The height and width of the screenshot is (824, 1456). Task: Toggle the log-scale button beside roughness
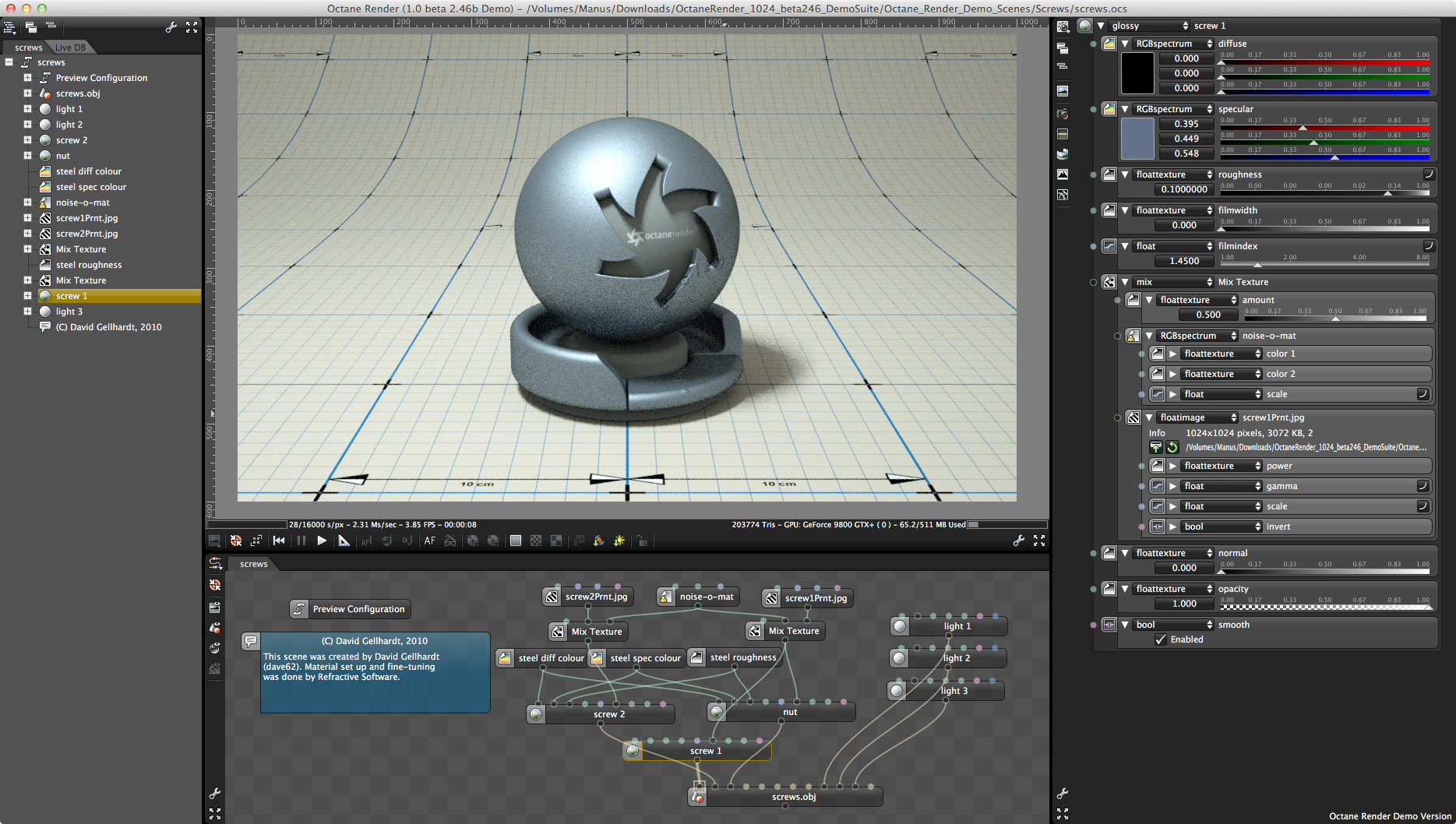click(1429, 174)
